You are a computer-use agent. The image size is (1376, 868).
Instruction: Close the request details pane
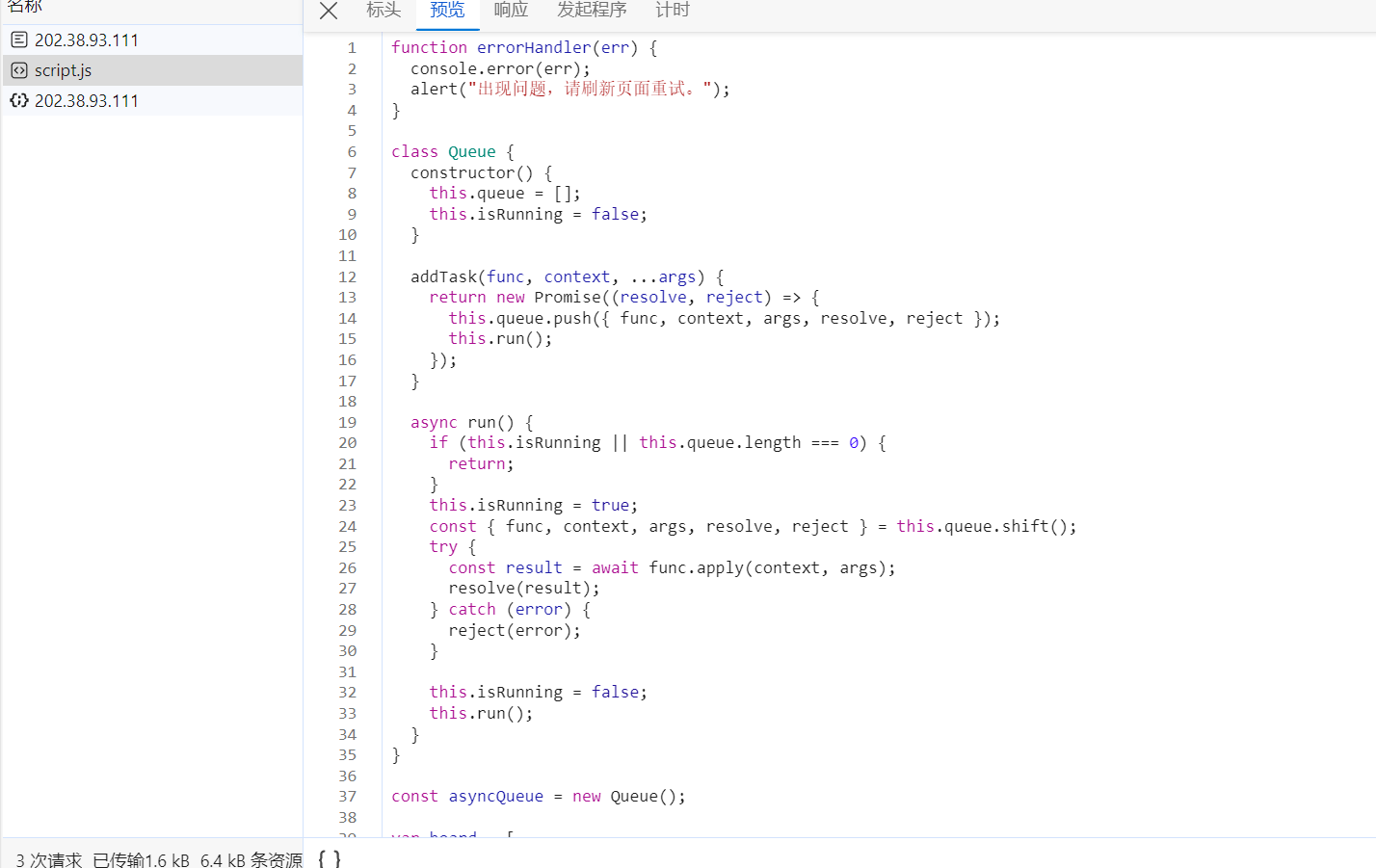pos(329,11)
